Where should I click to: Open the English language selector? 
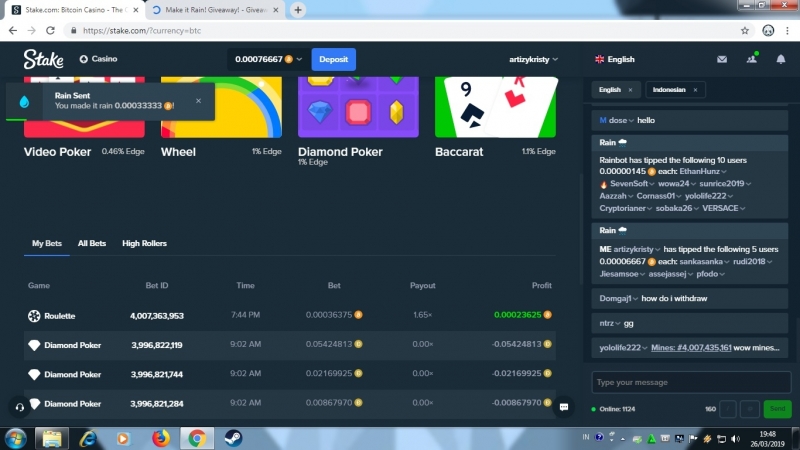tap(615, 59)
